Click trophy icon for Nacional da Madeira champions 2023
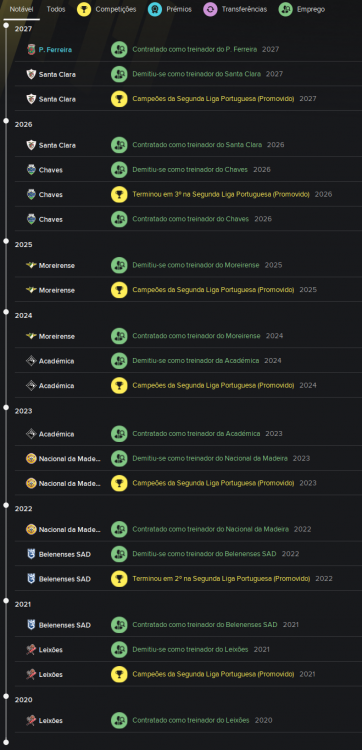Screen dimensions: 362x750 pyautogui.click(x=119, y=483)
